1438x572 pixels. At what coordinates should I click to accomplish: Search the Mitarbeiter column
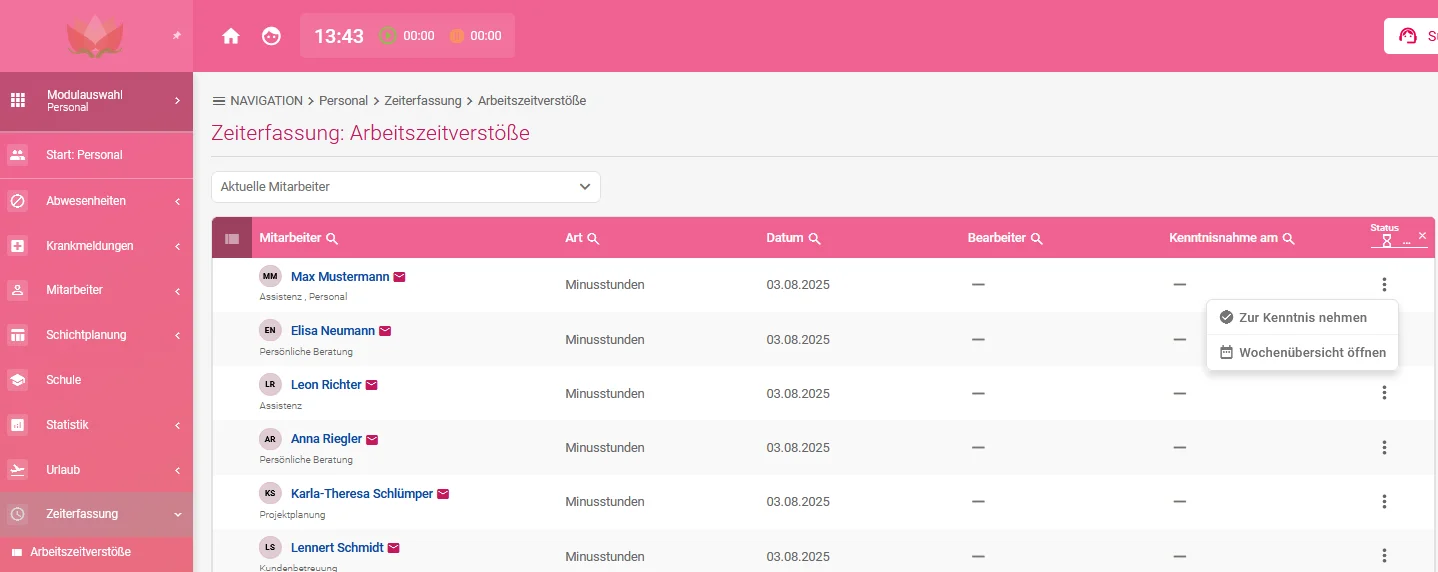[332, 239]
